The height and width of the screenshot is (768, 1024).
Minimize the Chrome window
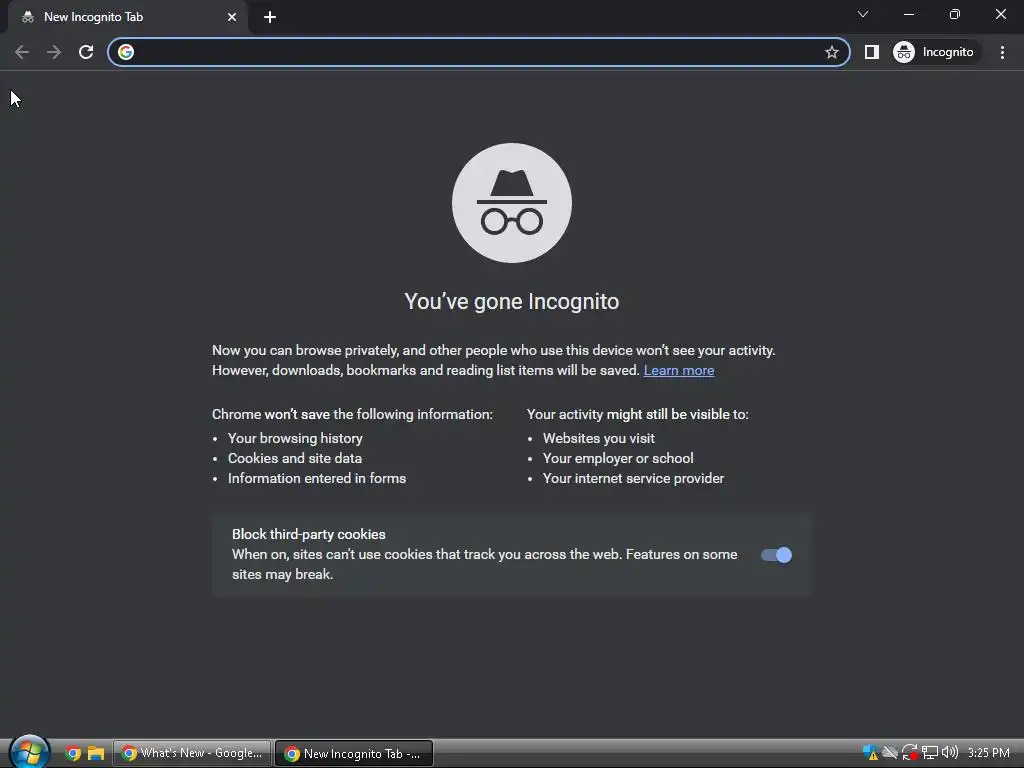tap(908, 14)
